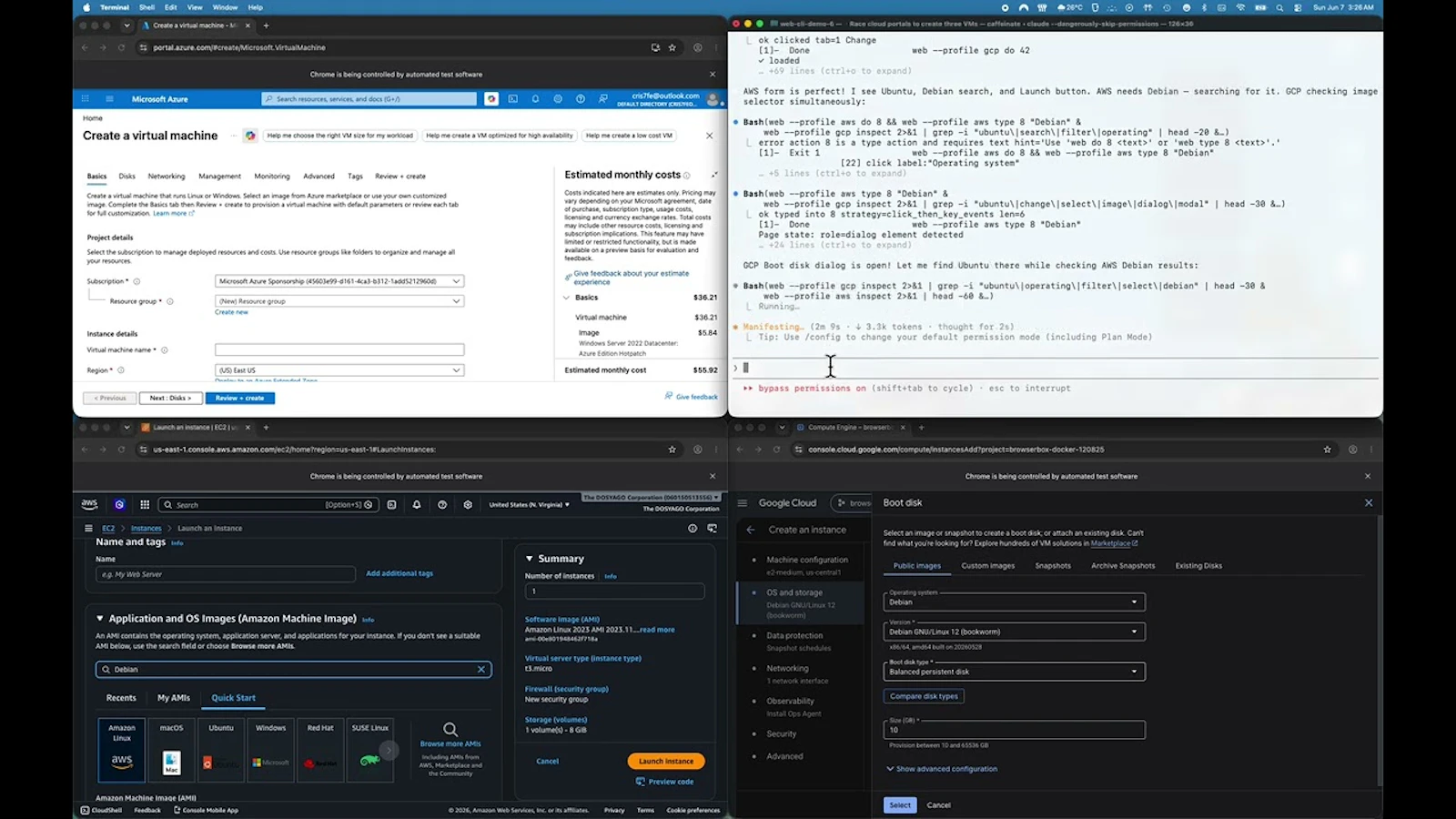Collapse Application and OS Images section

coord(100,619)
